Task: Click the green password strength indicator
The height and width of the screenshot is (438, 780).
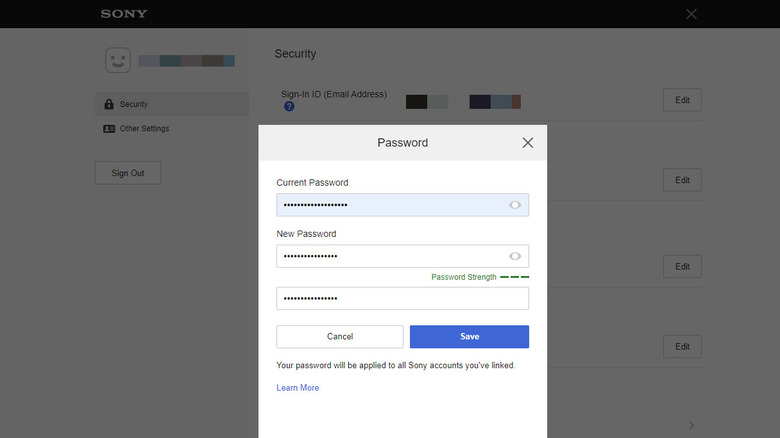Action: pyautogui.click(x=514, y=277)
